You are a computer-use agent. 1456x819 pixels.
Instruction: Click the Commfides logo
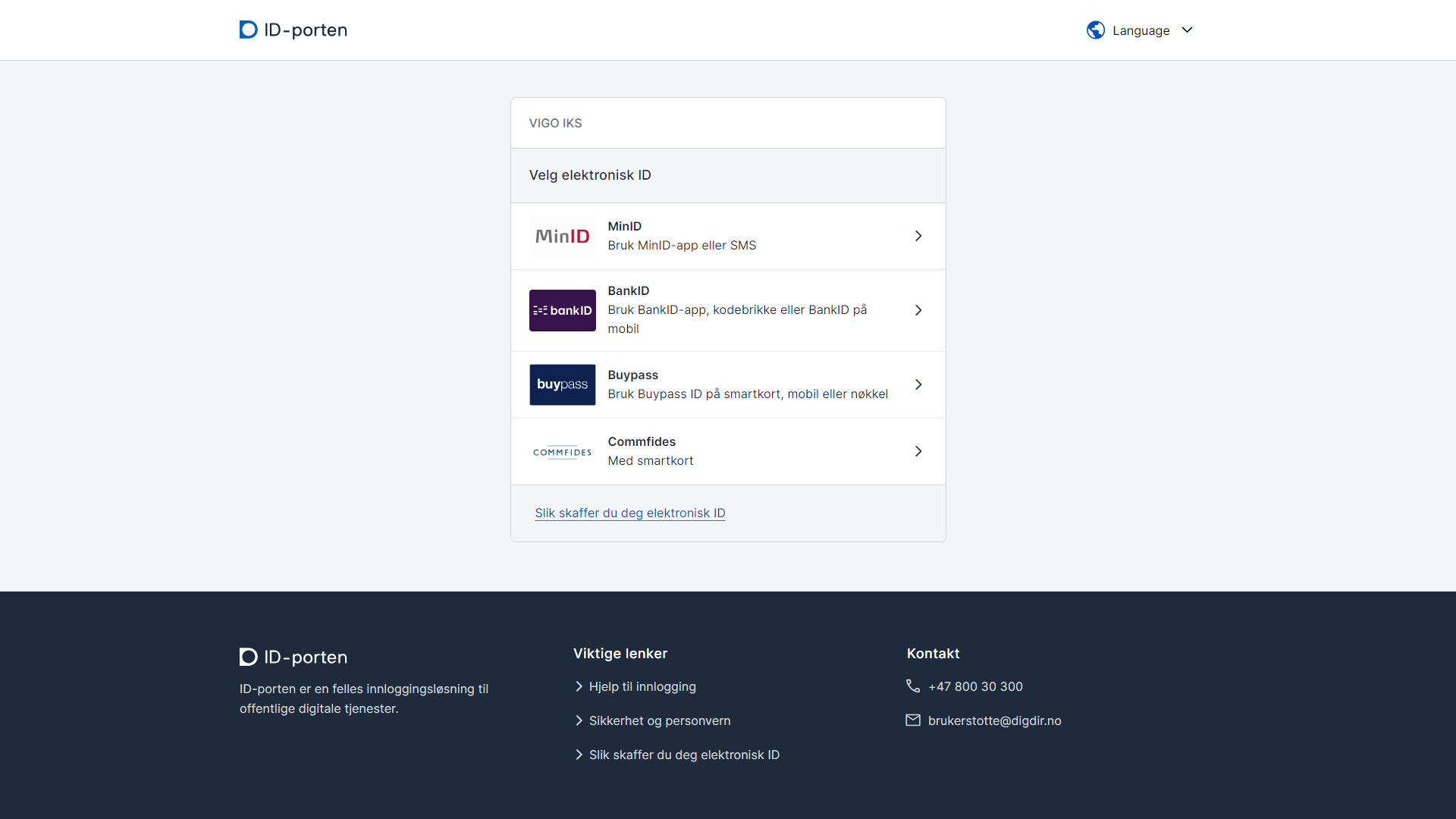tap(562, 452)
